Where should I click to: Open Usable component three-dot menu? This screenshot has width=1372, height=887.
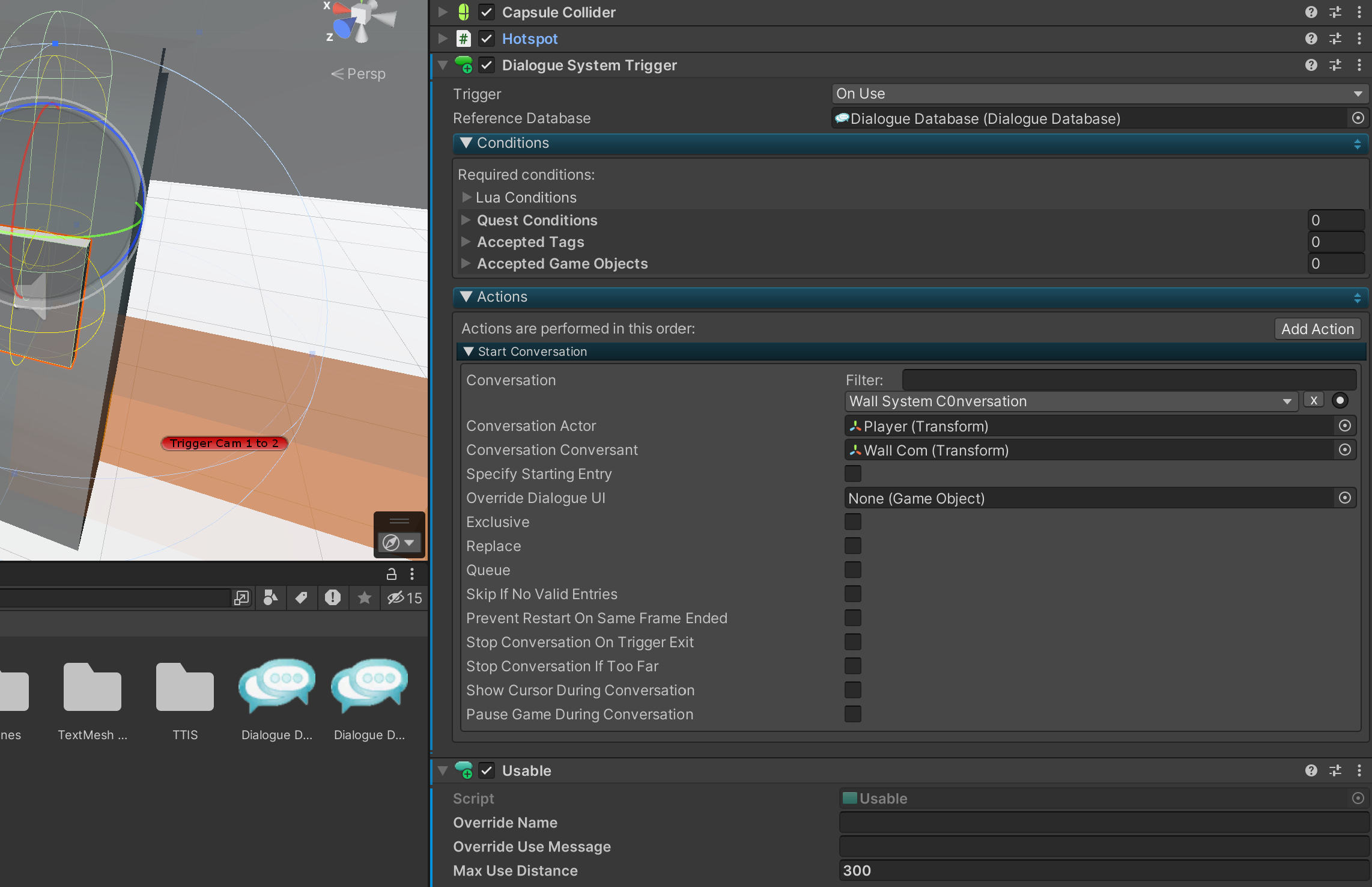click(1359, 770)
